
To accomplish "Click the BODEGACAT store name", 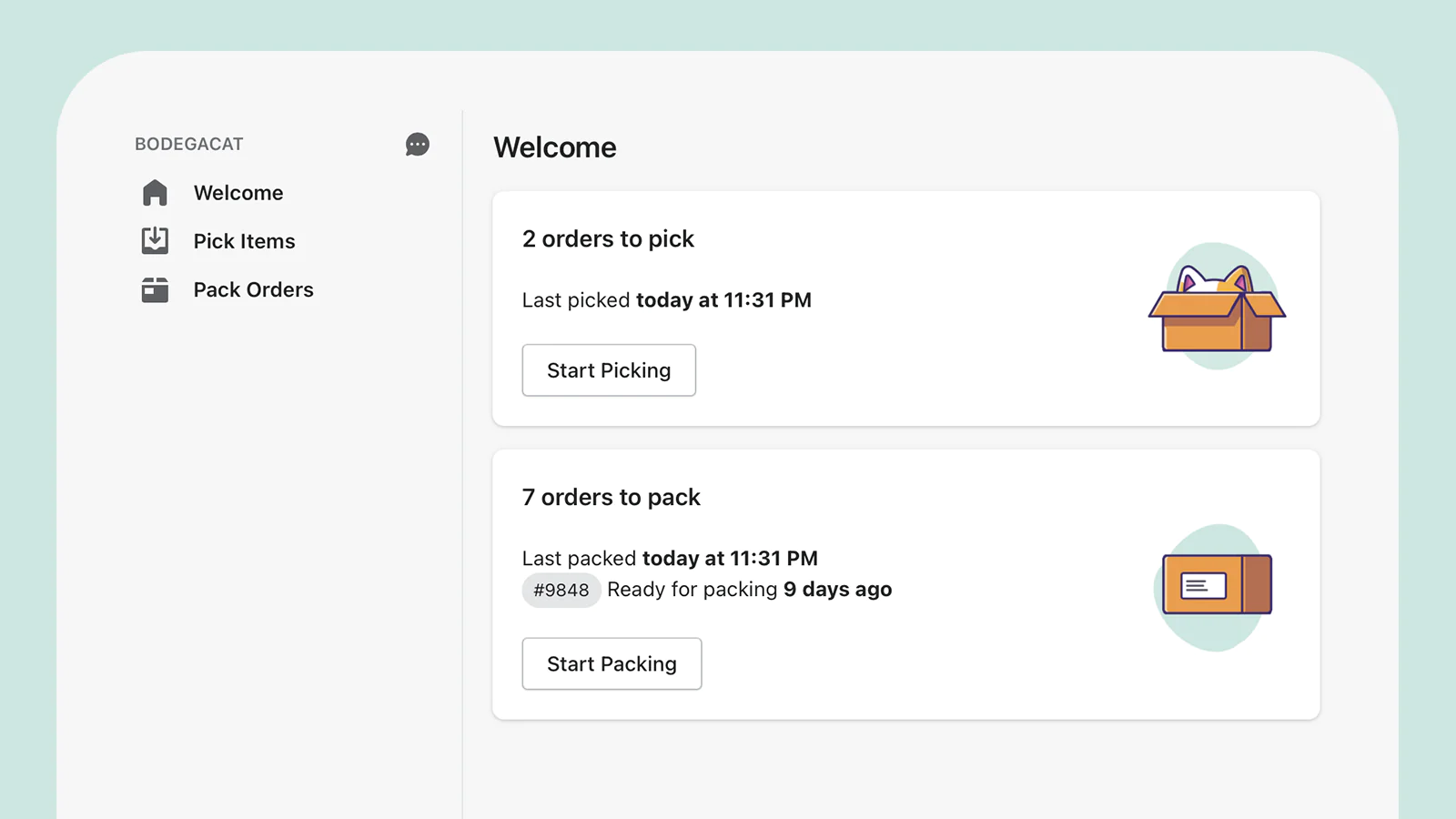I will [189, 144].
